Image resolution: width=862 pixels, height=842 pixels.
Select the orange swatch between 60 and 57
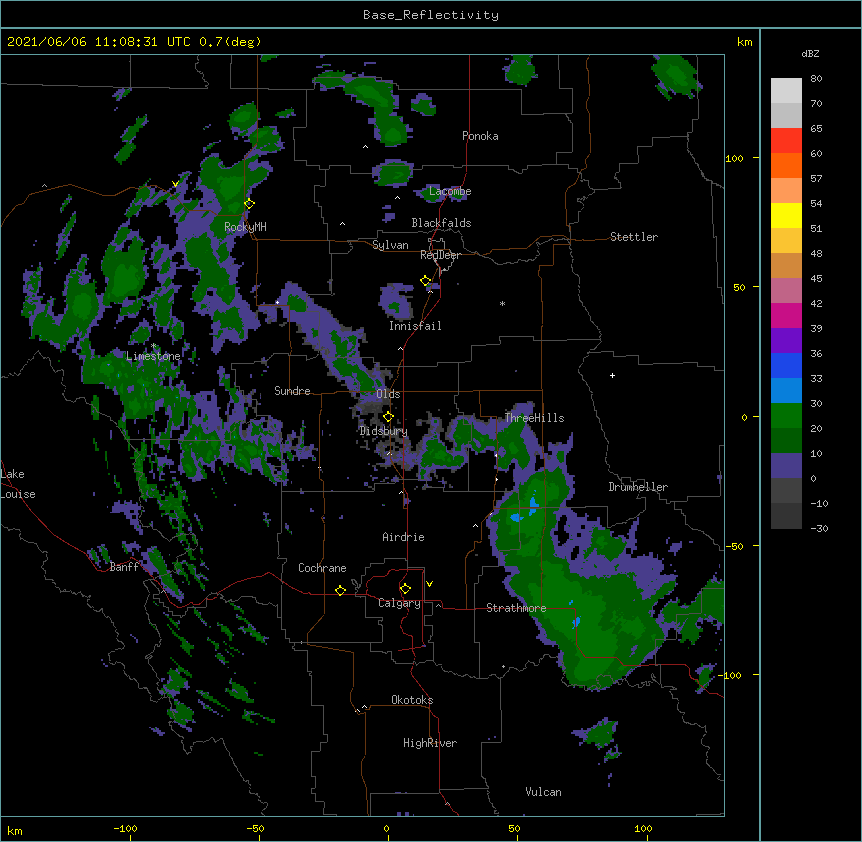tap(786, 165)
